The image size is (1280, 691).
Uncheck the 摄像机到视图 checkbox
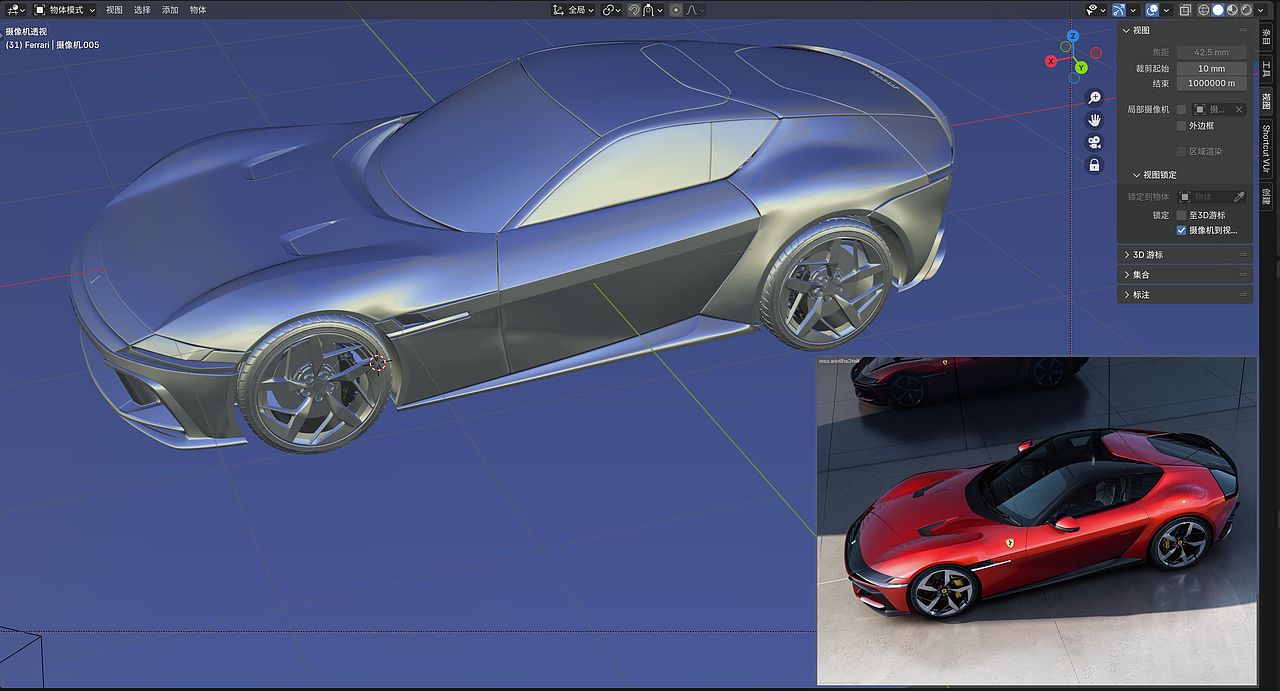coord(1181,230)
